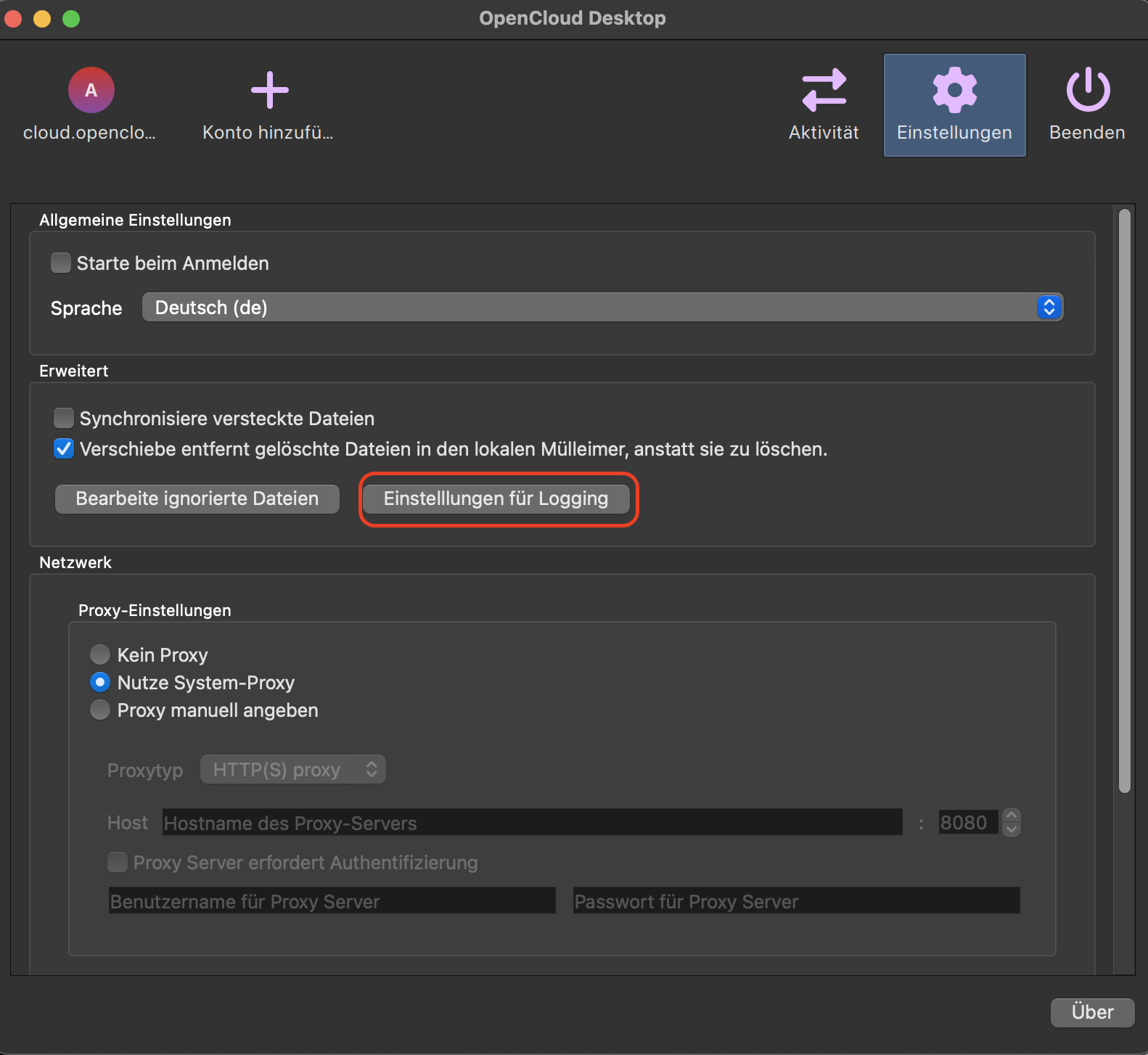Screen dimensions: 1148x1055
Task: Click the yellow minimize window button
Action: click(x=42, y=18)
